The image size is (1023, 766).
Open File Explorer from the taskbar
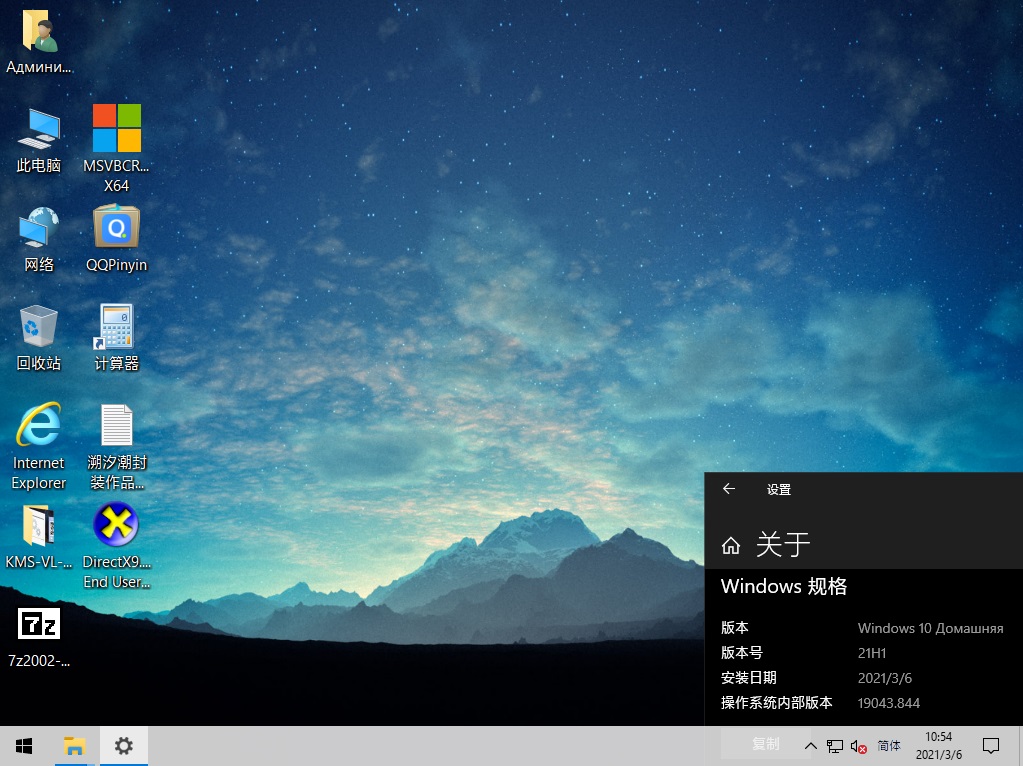73,746
